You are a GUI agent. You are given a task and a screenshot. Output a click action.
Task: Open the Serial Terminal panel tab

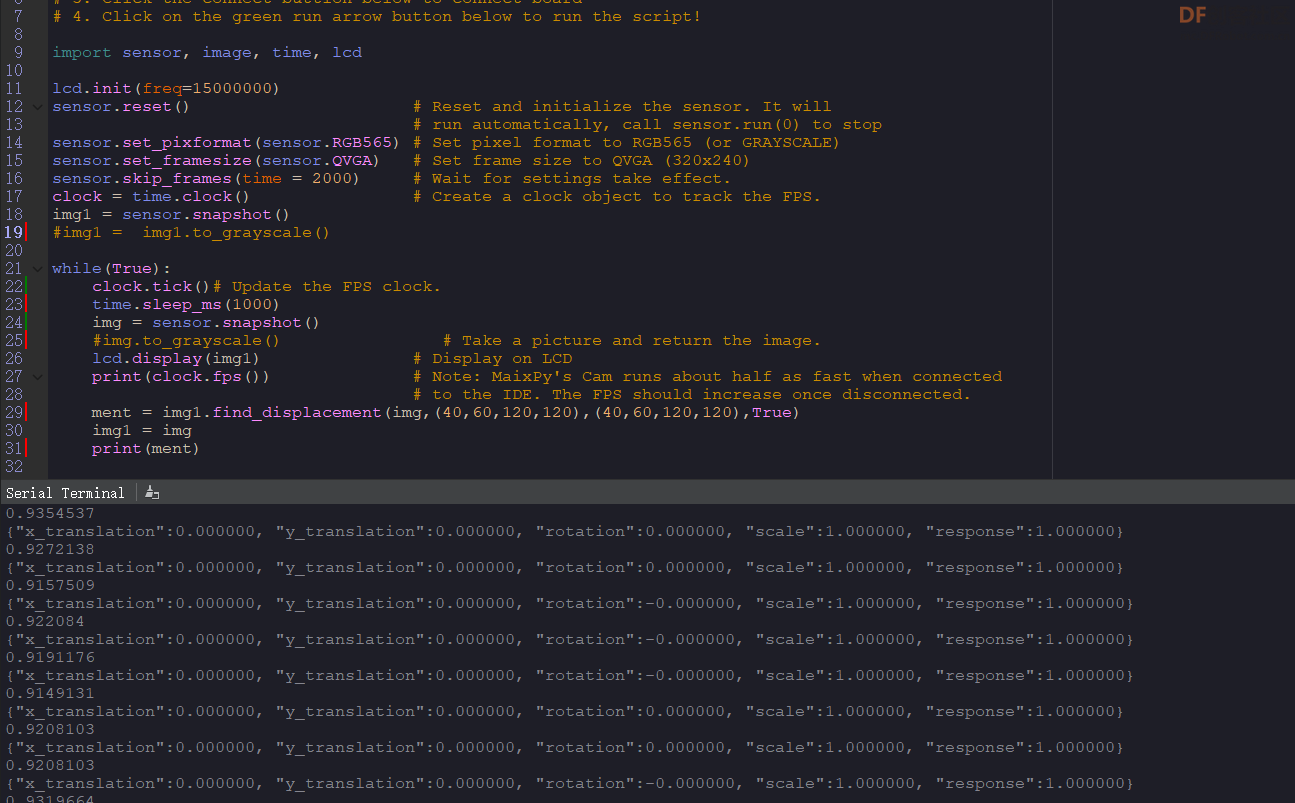[65, 493]
